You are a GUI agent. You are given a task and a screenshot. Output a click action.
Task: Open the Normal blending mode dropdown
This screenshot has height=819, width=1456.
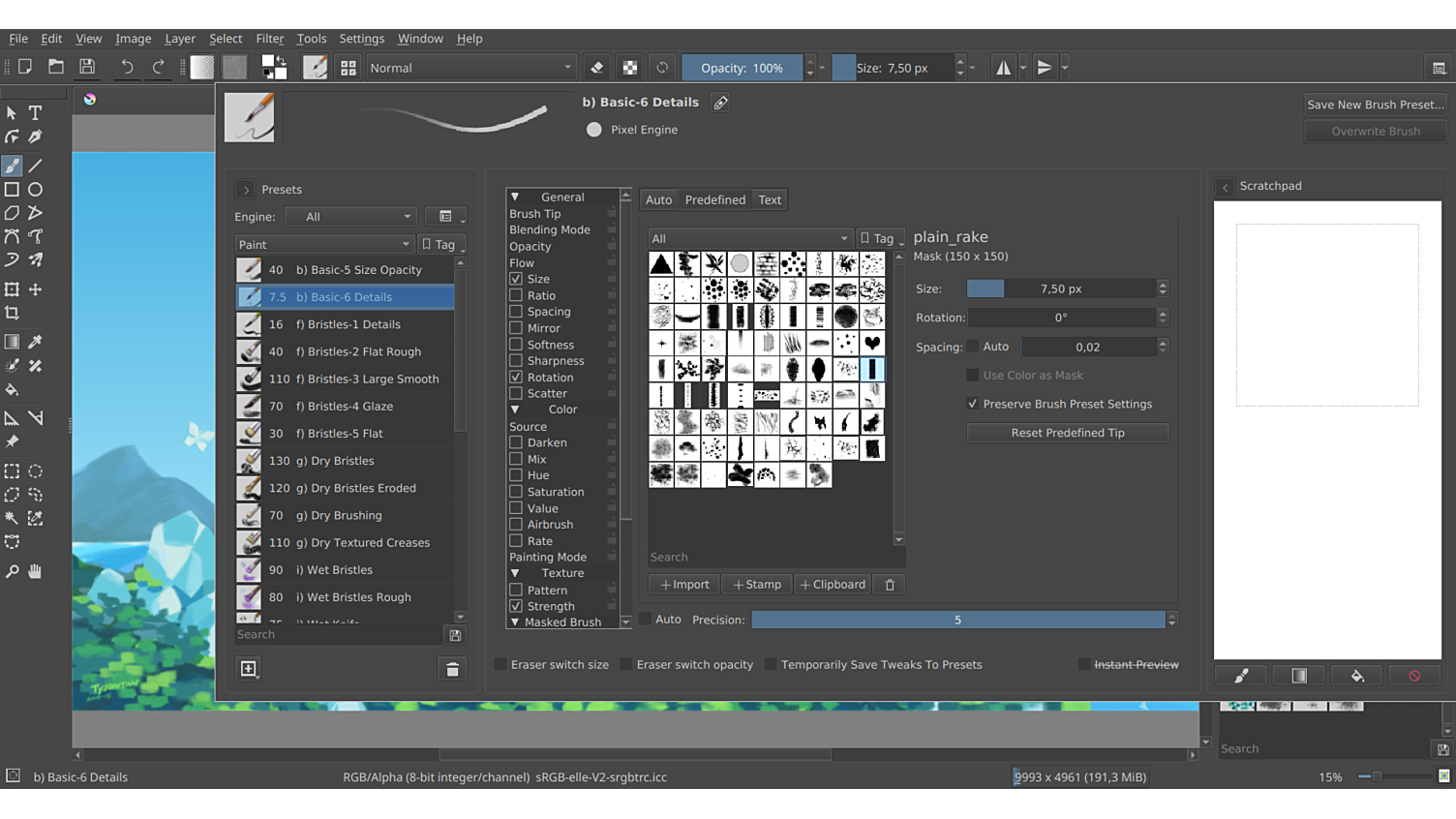[470, 68]
